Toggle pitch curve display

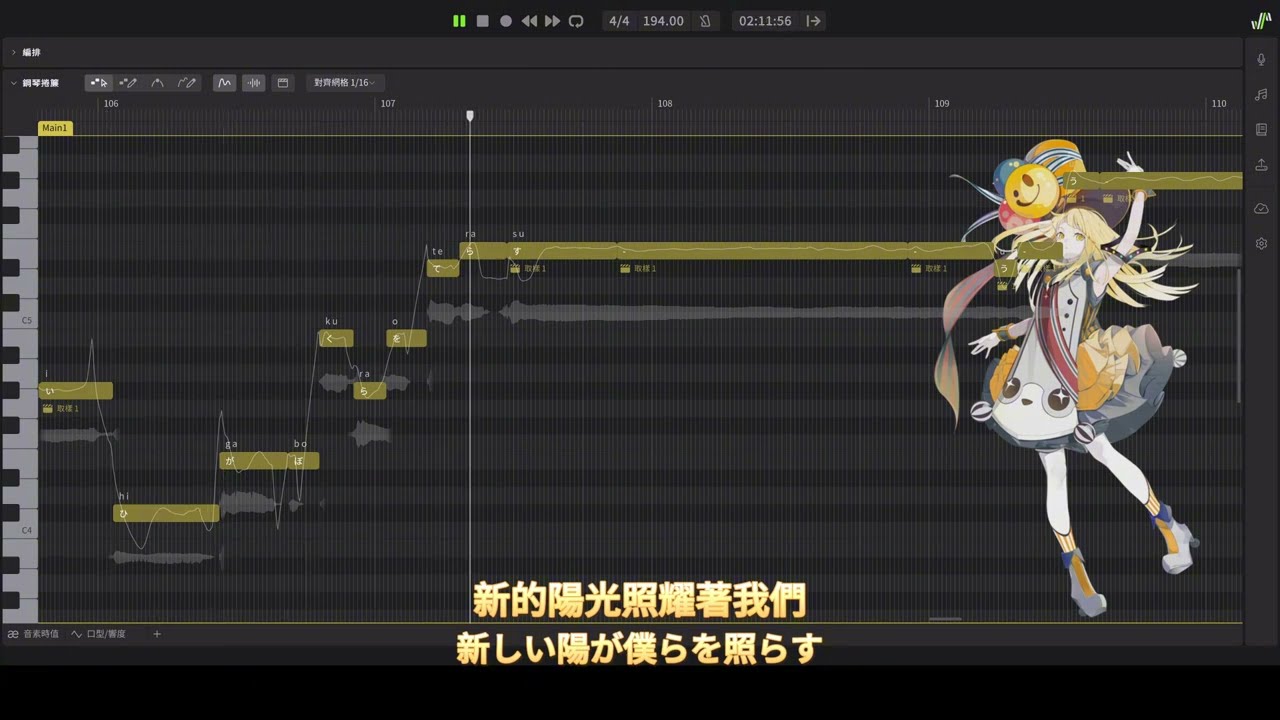click(x=224, y=83)
